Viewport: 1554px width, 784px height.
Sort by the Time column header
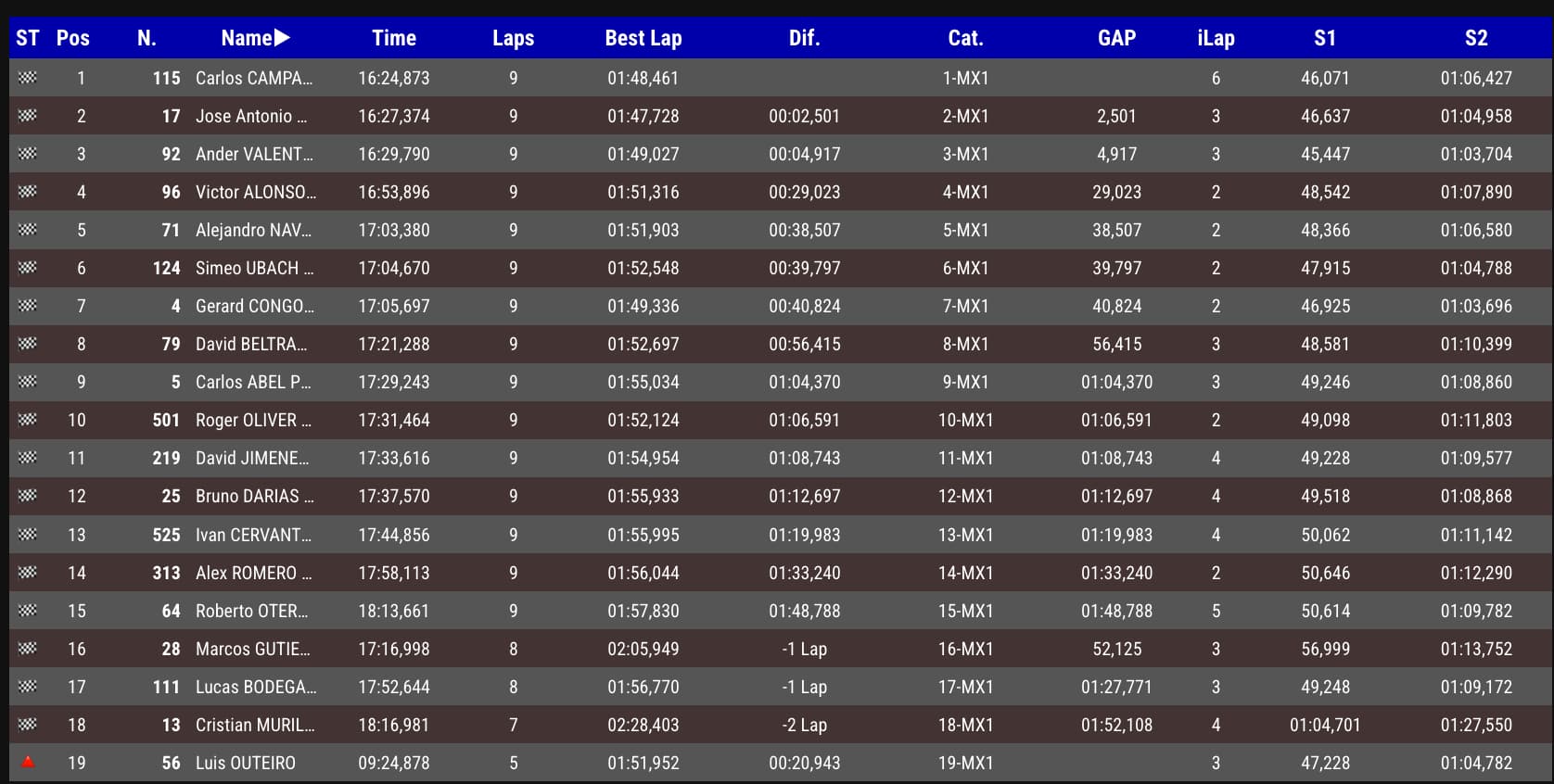click(x=393, y=38)
